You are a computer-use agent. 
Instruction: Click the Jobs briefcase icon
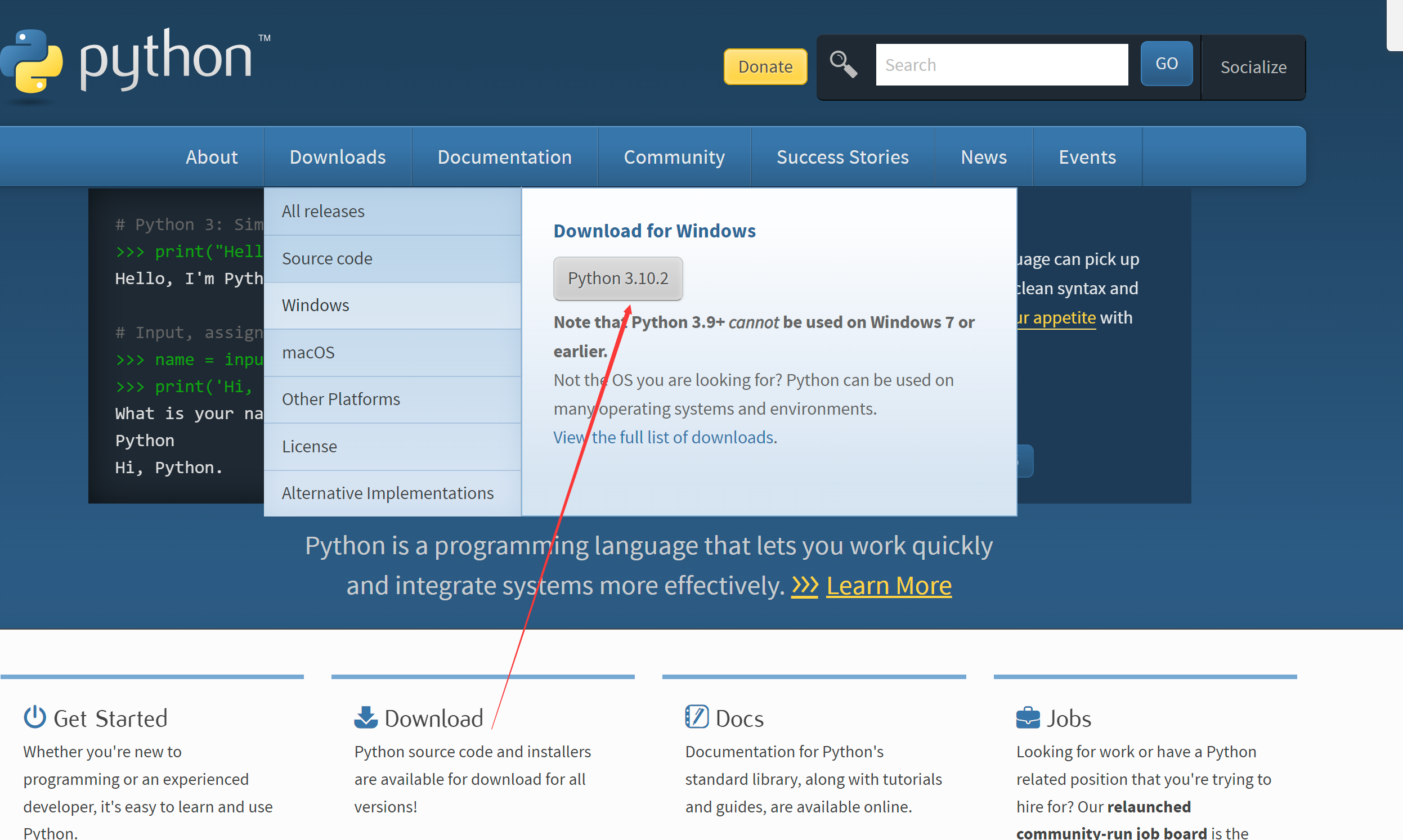1028,717
